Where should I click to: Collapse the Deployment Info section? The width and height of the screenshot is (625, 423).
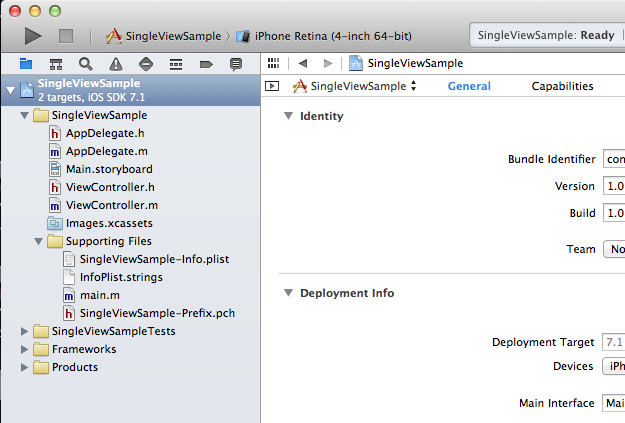click(x=288, y=293)
